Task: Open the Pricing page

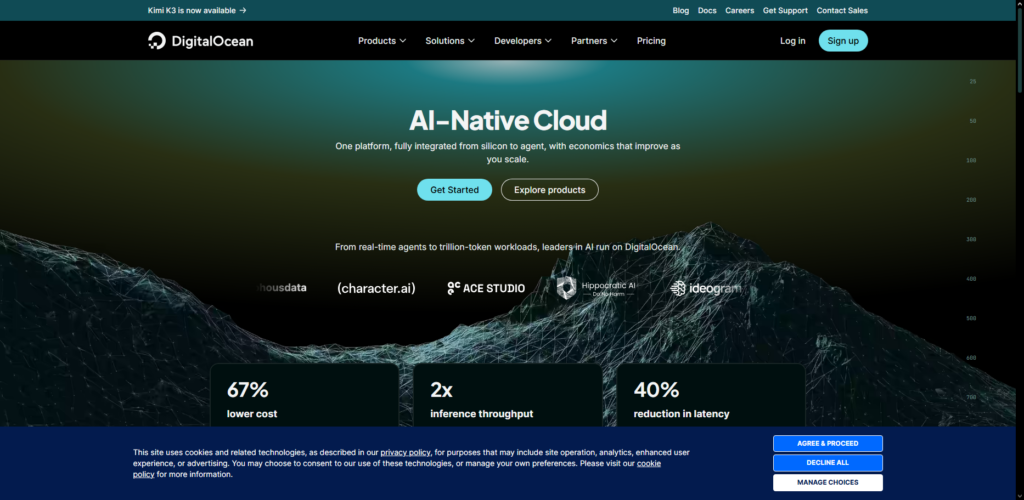Action: 651,40
